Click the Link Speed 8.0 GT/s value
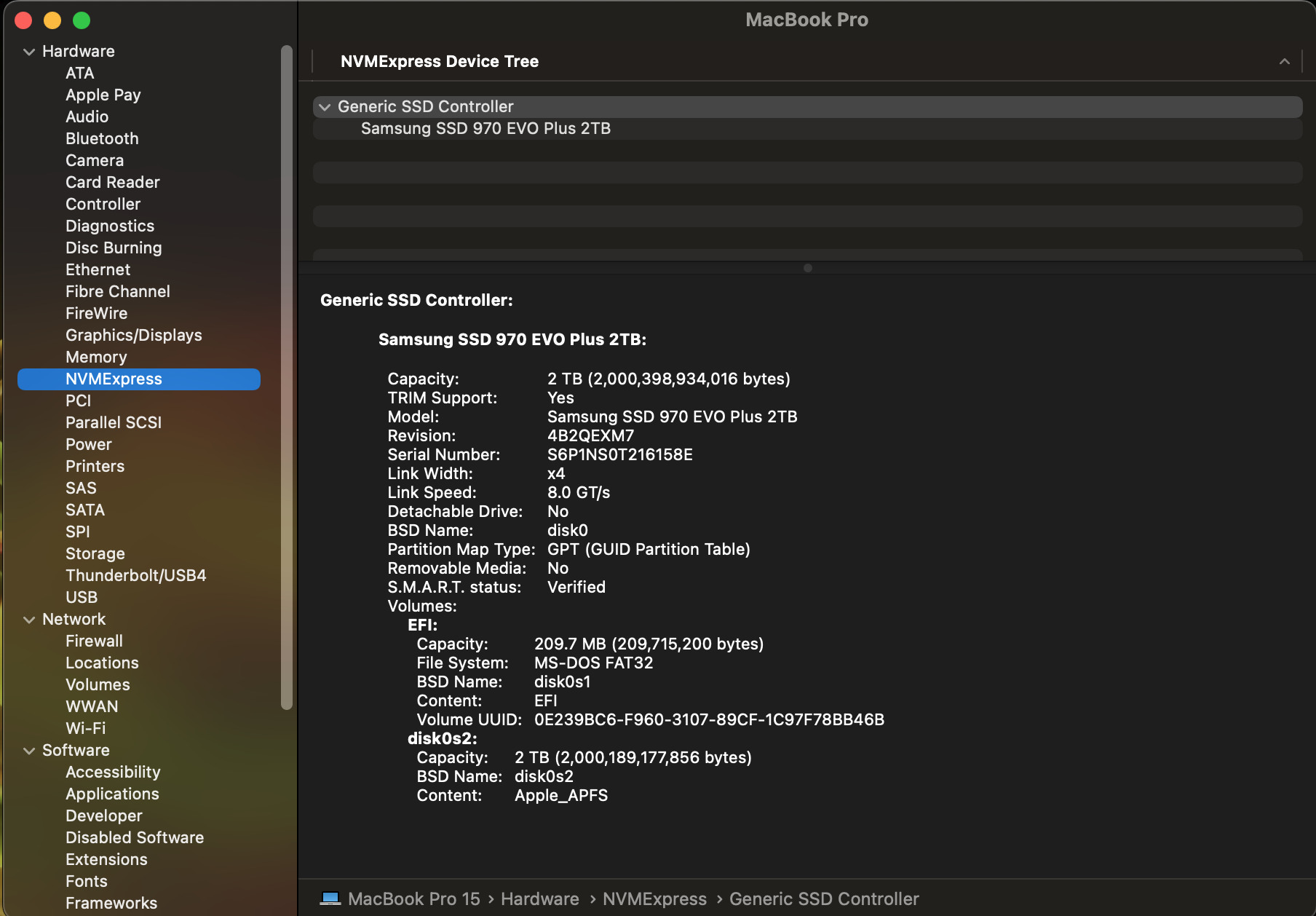This screenshot has width=1316, height=916. coord(579,493)
